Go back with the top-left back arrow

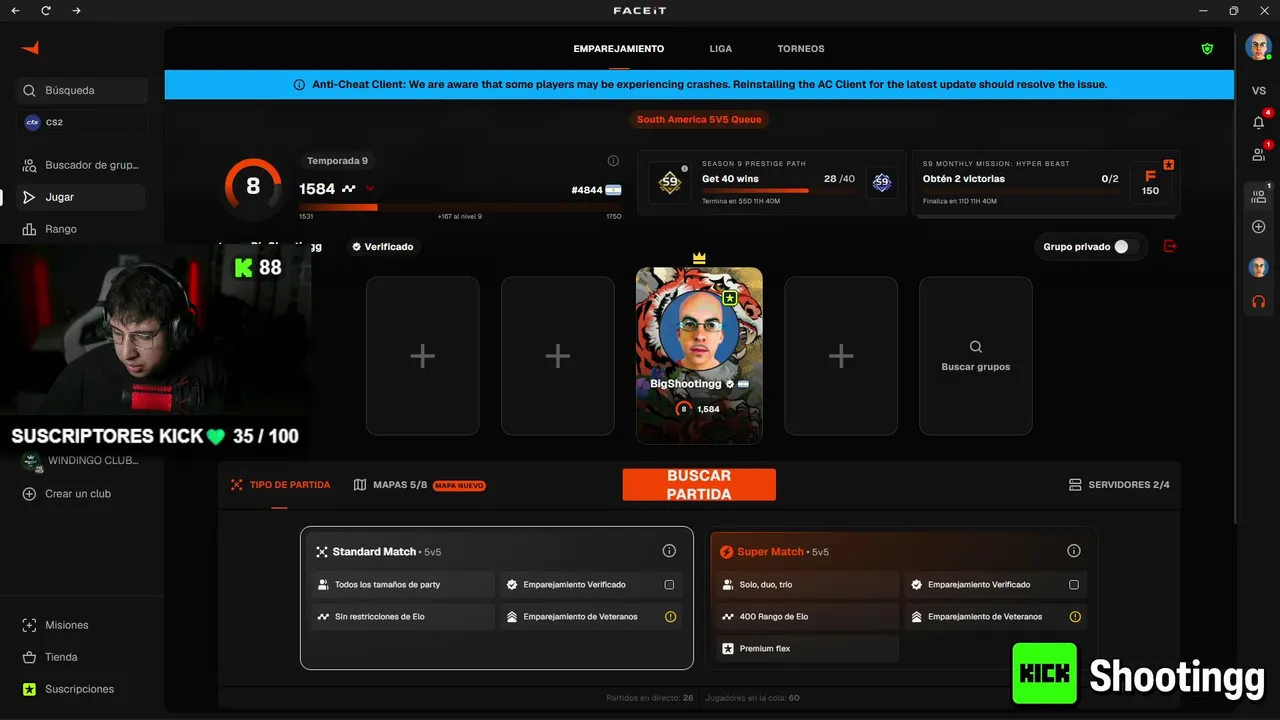(x=15, y=11)
